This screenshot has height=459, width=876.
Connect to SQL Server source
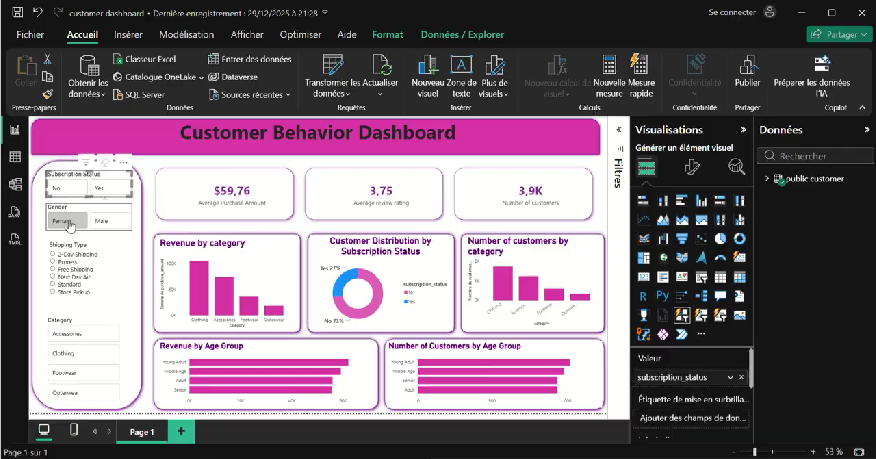pyautogui.click(x=139, y=94)
